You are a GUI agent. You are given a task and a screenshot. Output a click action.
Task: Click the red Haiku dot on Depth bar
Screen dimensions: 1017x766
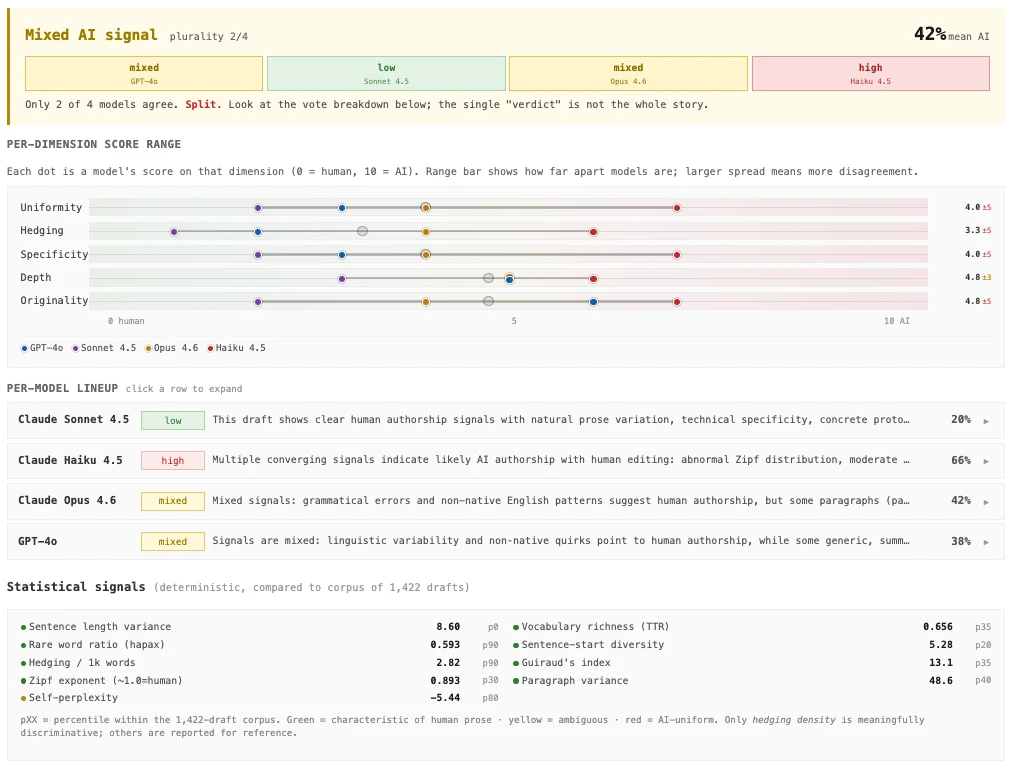pos(593,279)
